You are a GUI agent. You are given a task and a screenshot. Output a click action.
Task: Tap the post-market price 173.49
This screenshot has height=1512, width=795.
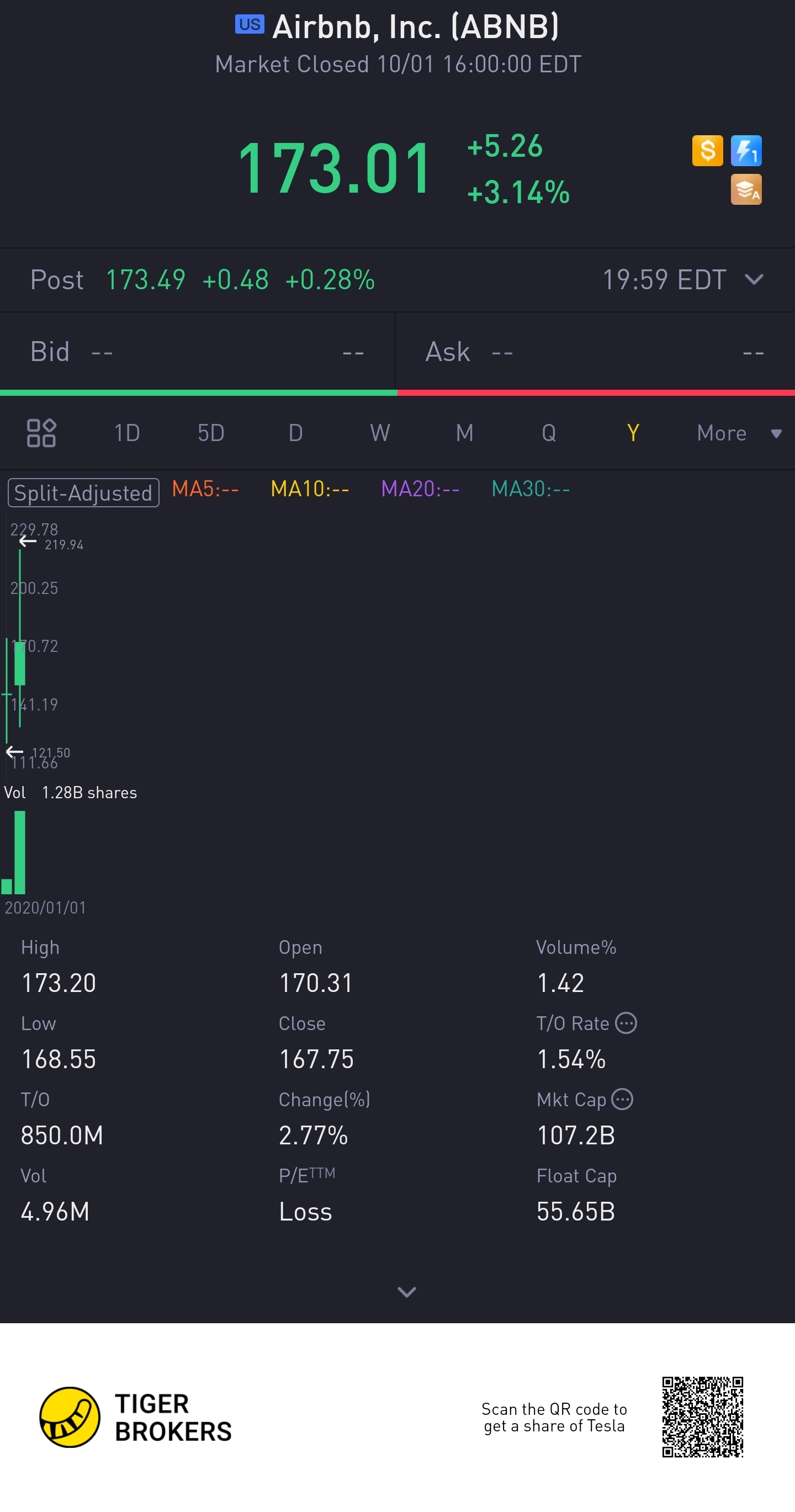point(146,279)
